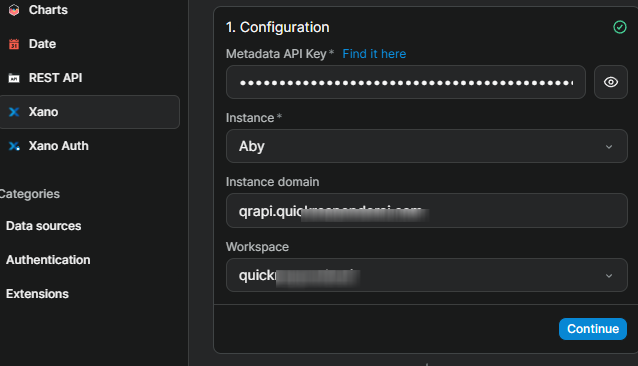The height and width of the screenshot is (366, 638).
Task: Choose the Authentication category
Action: click(48, 260)
